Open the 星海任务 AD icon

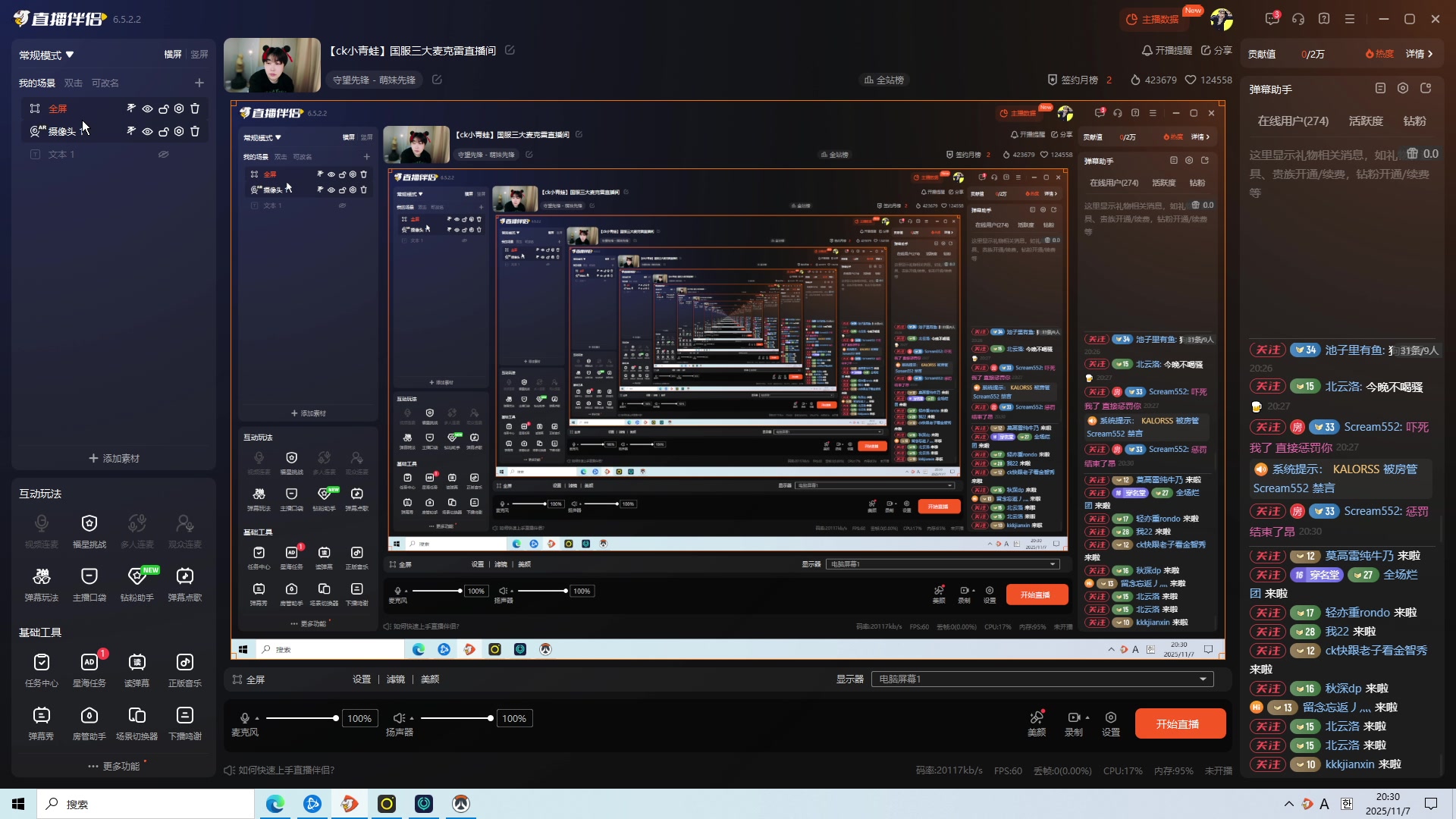(x=89, y=664)
